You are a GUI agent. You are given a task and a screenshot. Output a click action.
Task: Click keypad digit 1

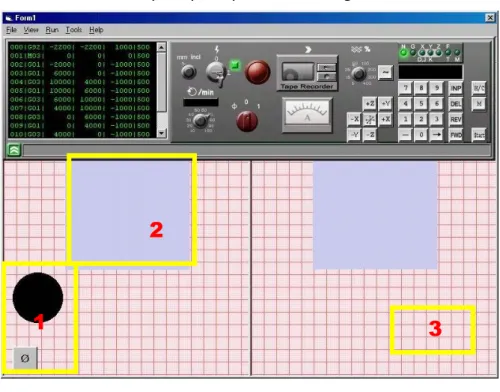tap(405, 119)
